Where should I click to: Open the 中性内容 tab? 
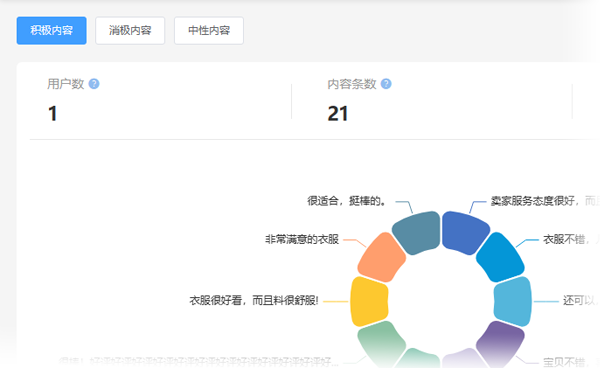pyautogui.click(x=209, y=31)
